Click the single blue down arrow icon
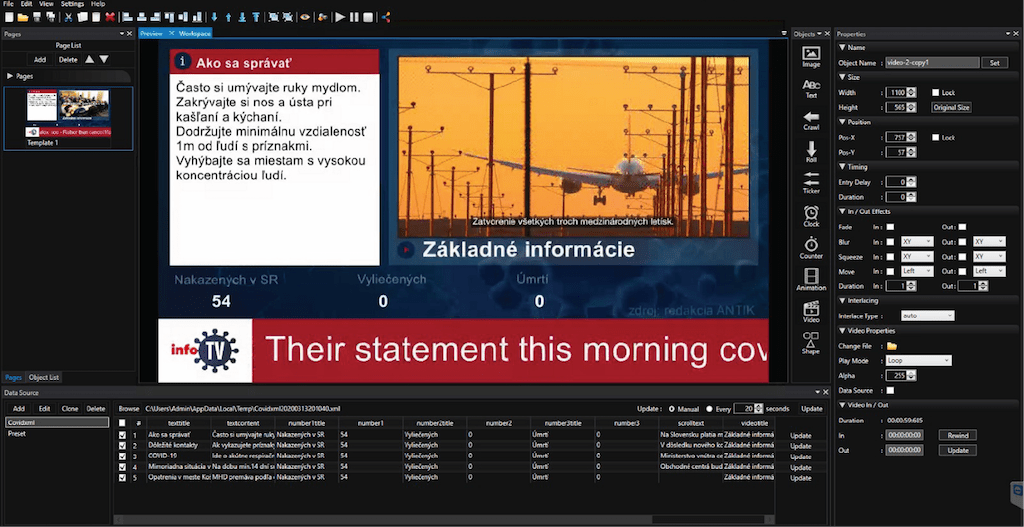Image resolution: width=1024 pixels, height=527 pixels. pos(214,17)
